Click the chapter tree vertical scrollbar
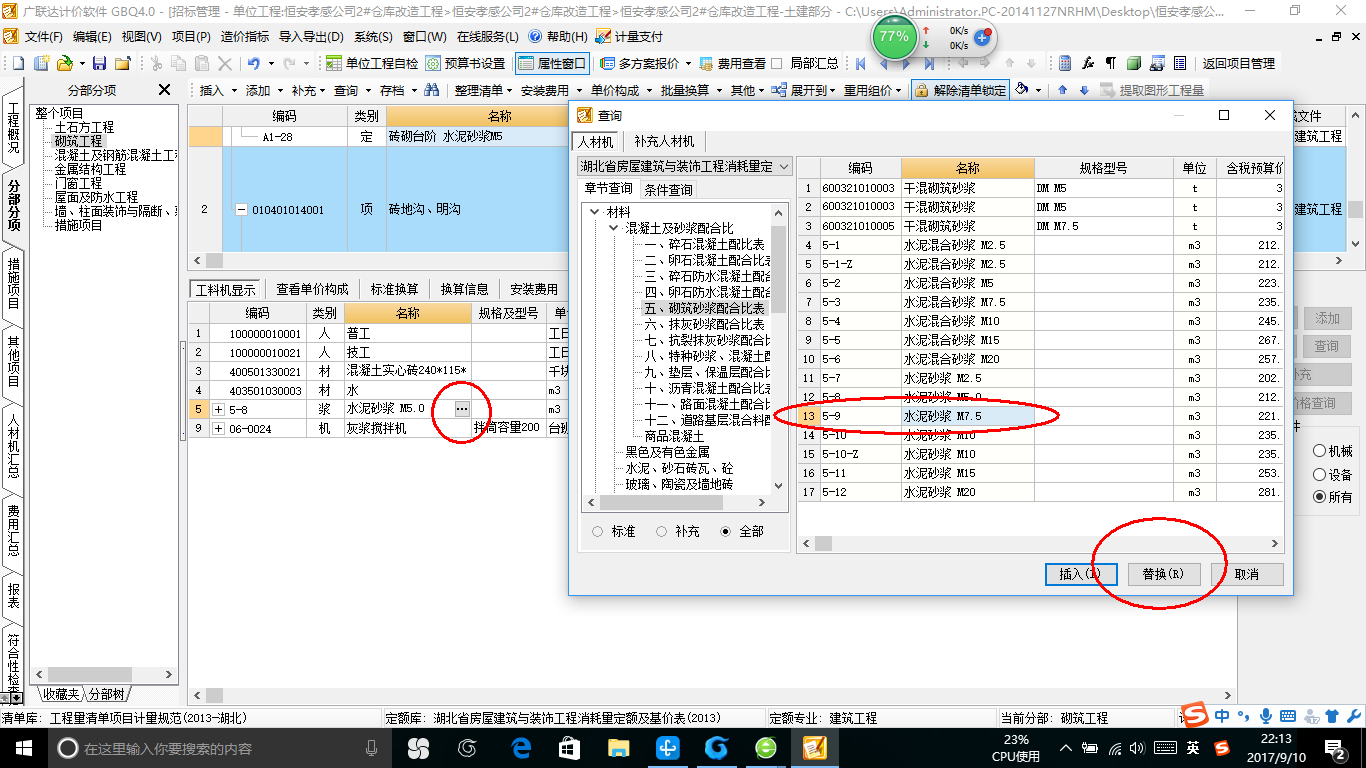This screenshot has width=1366, height=768. [x=780, y=347]
